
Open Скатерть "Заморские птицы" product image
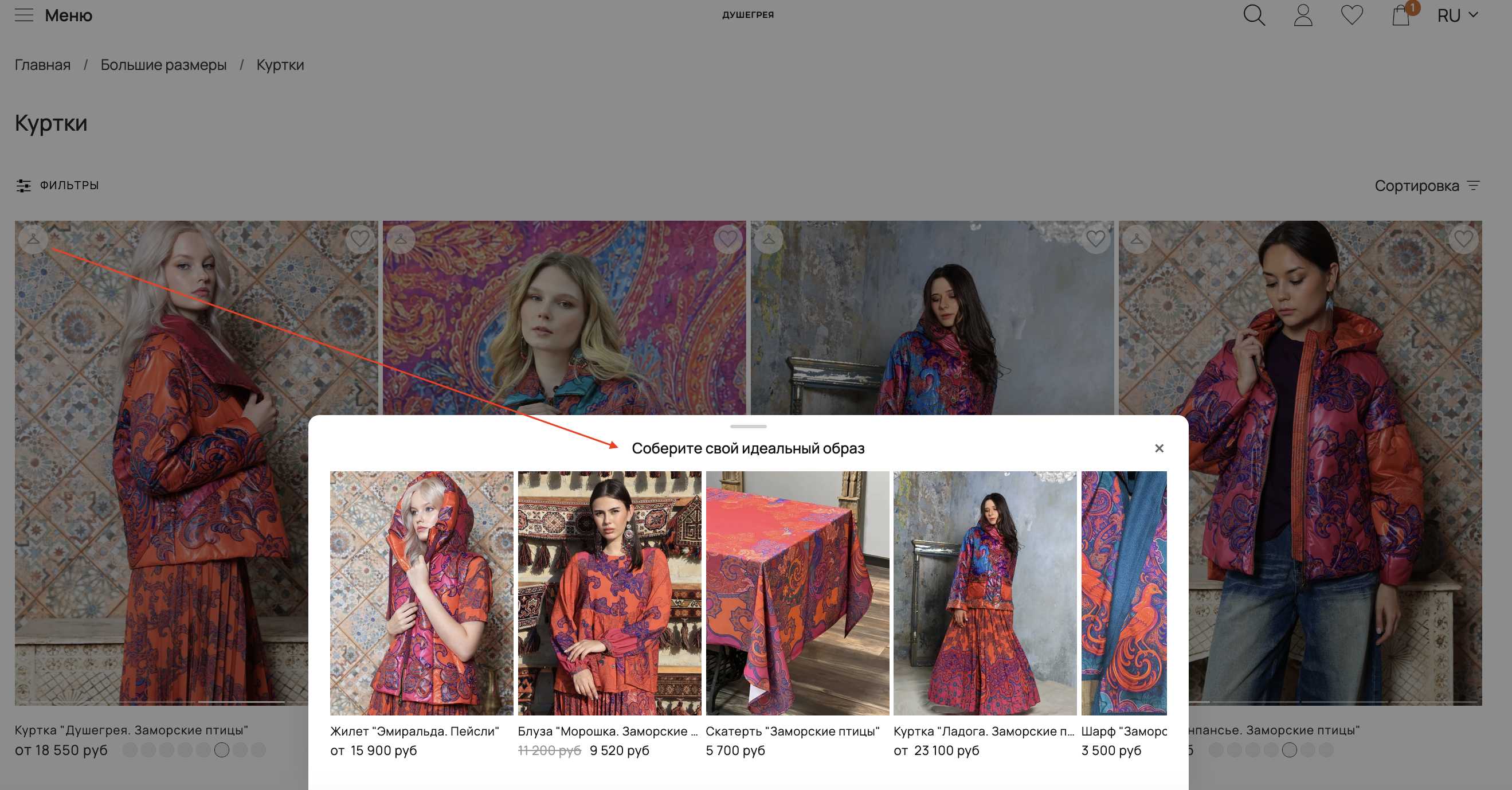coord(797,593)
